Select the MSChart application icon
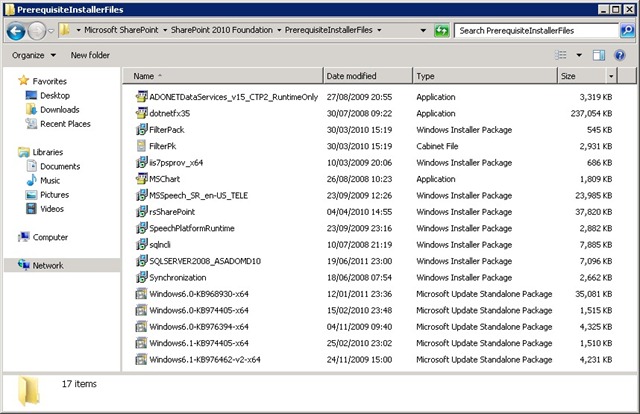 point(141,179)
